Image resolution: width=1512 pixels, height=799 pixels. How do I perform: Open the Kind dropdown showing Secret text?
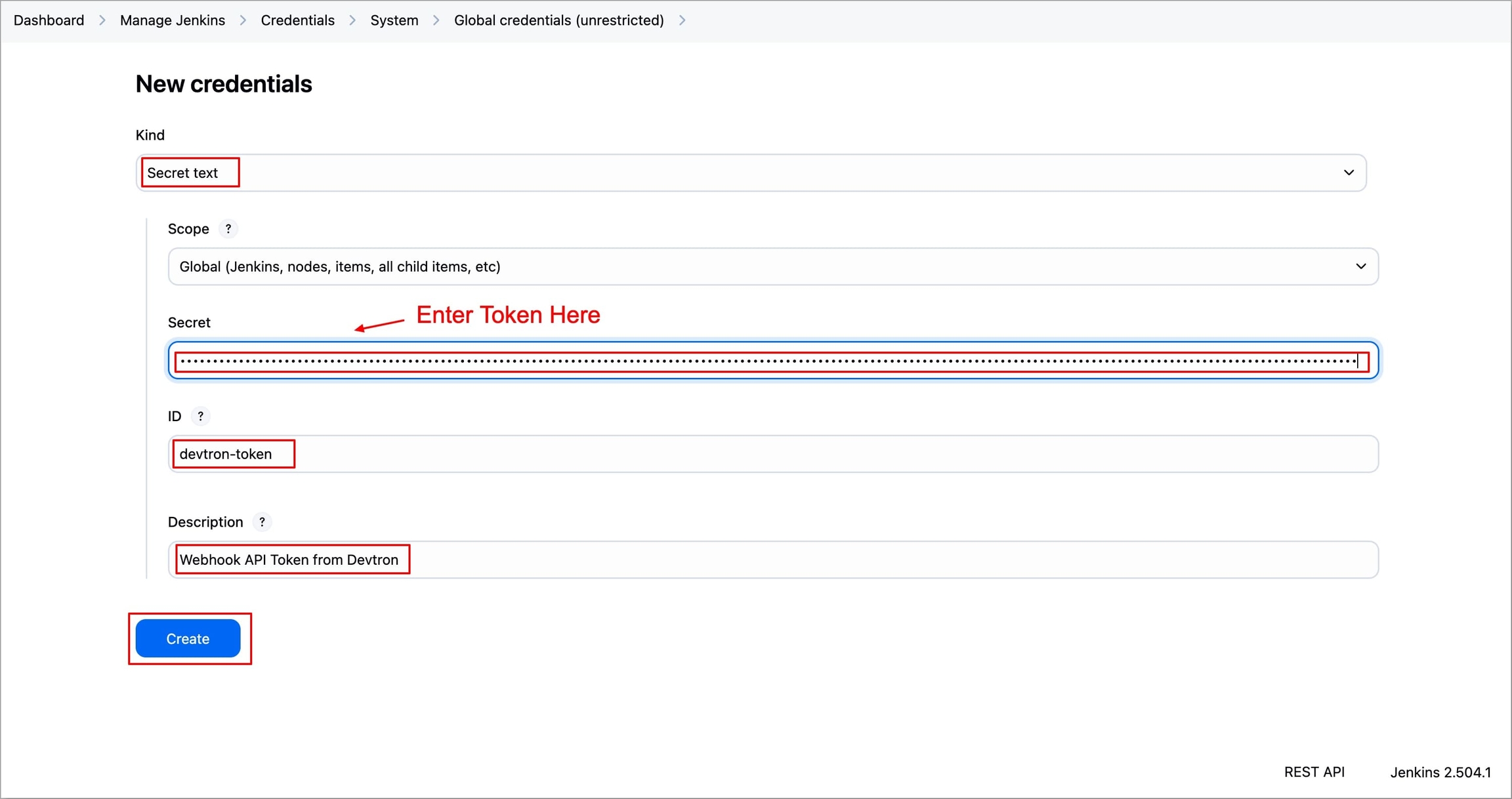(751, 173)
